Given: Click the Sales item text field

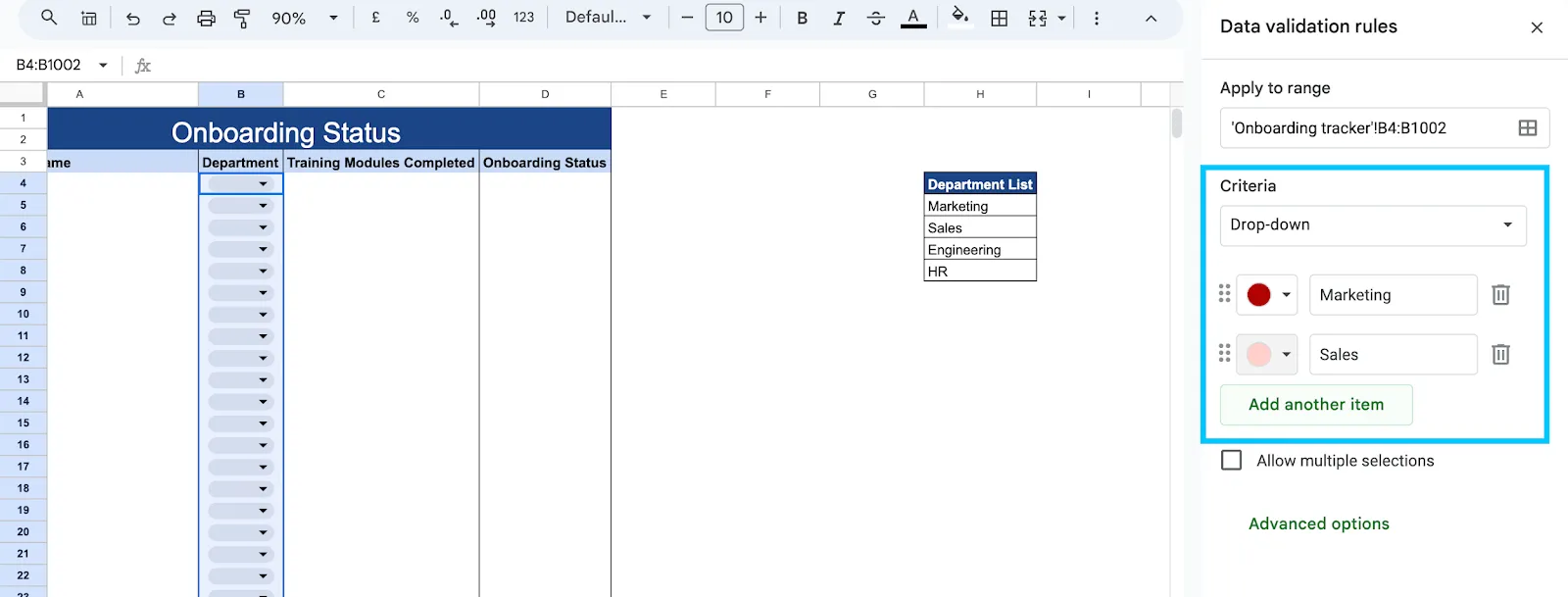Looking at the screenshot, I should [1393, 354].
